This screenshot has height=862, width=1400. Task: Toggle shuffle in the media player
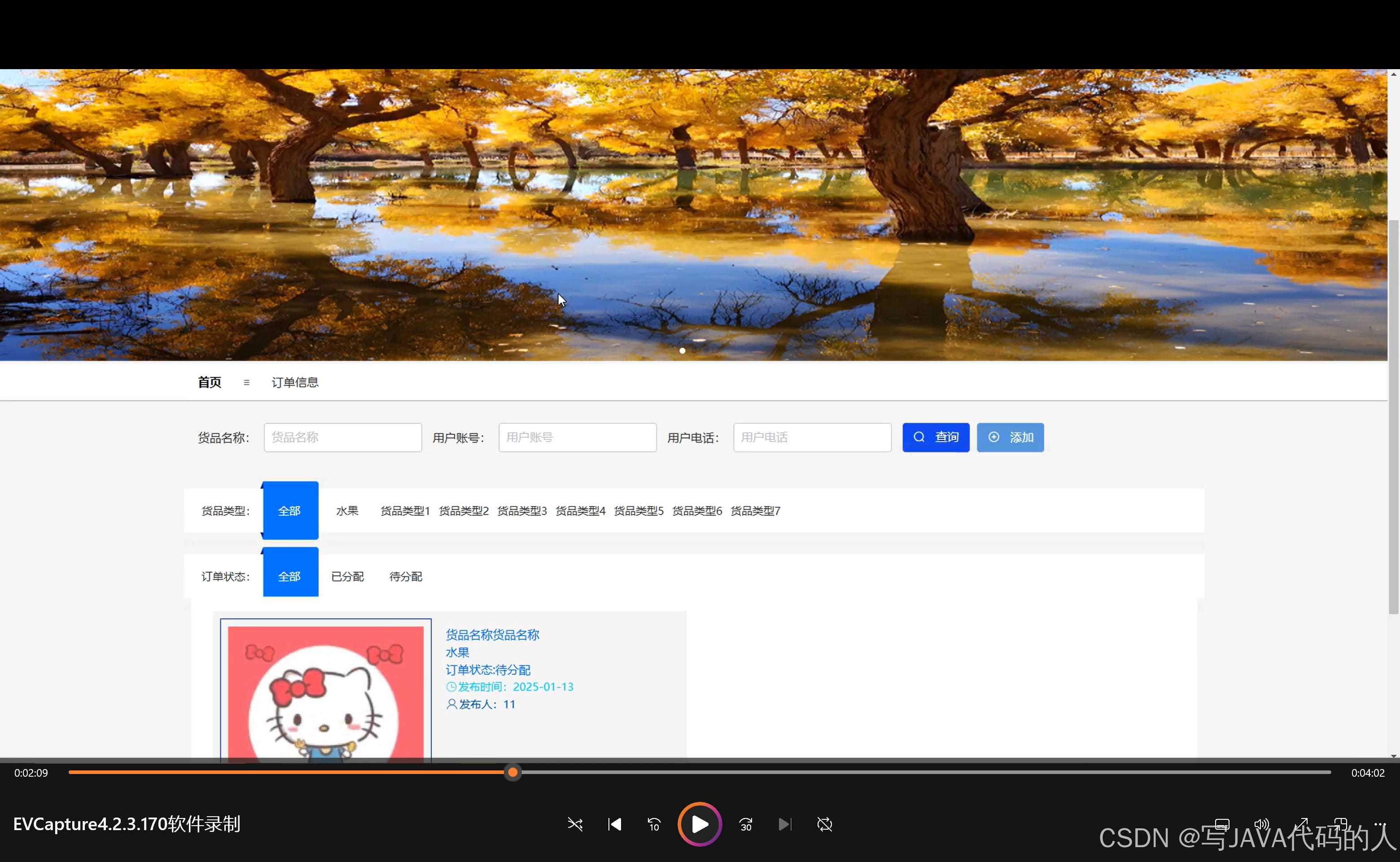point(575,824)
